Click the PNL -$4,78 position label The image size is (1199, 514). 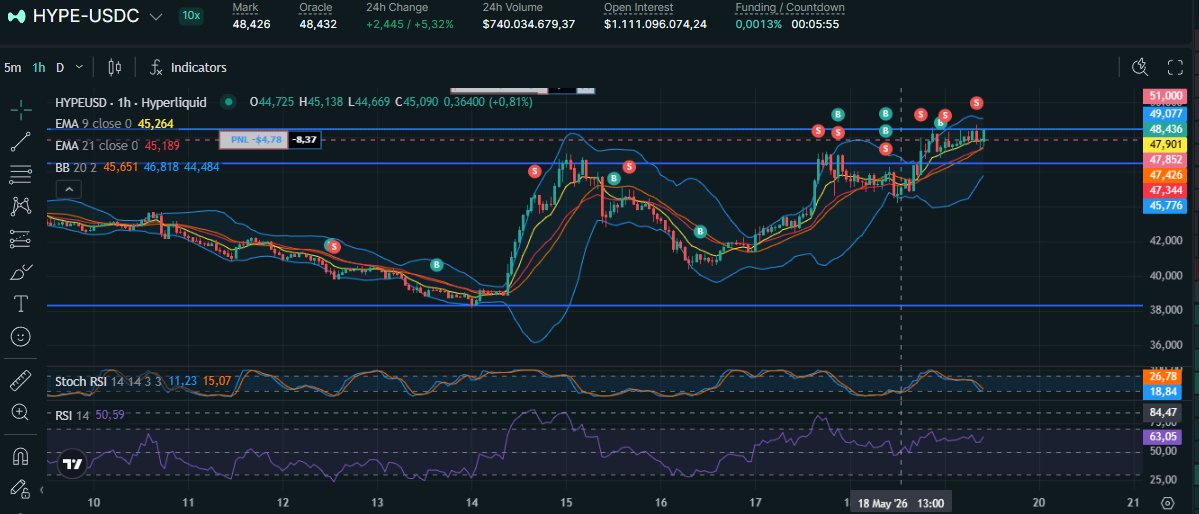pyautogui.click(x=252, y=139)
